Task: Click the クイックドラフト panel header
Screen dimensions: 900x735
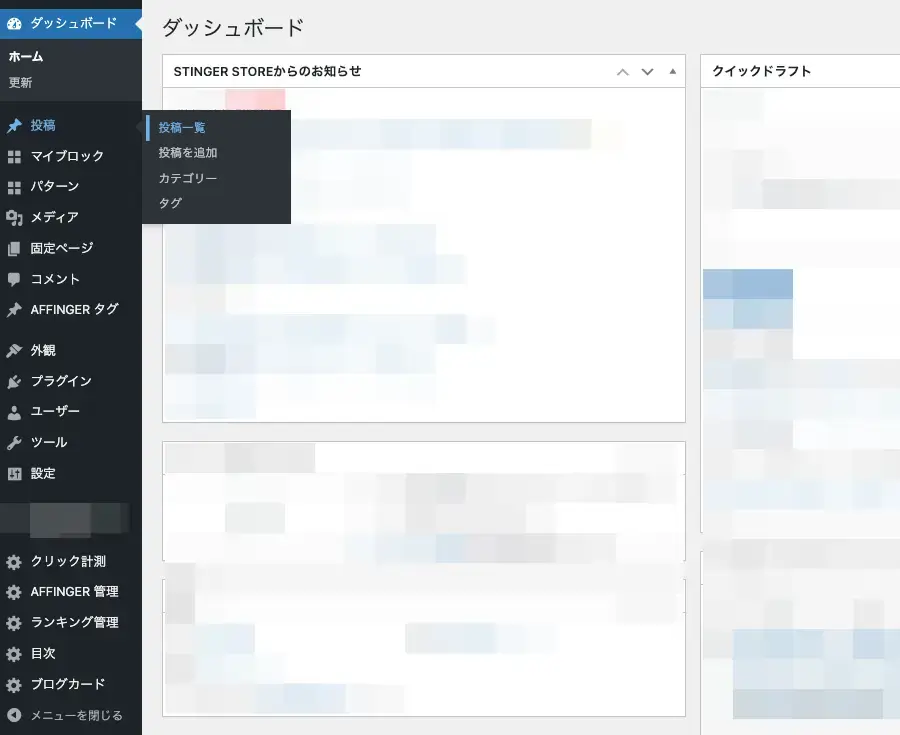Action: point(760,71)
